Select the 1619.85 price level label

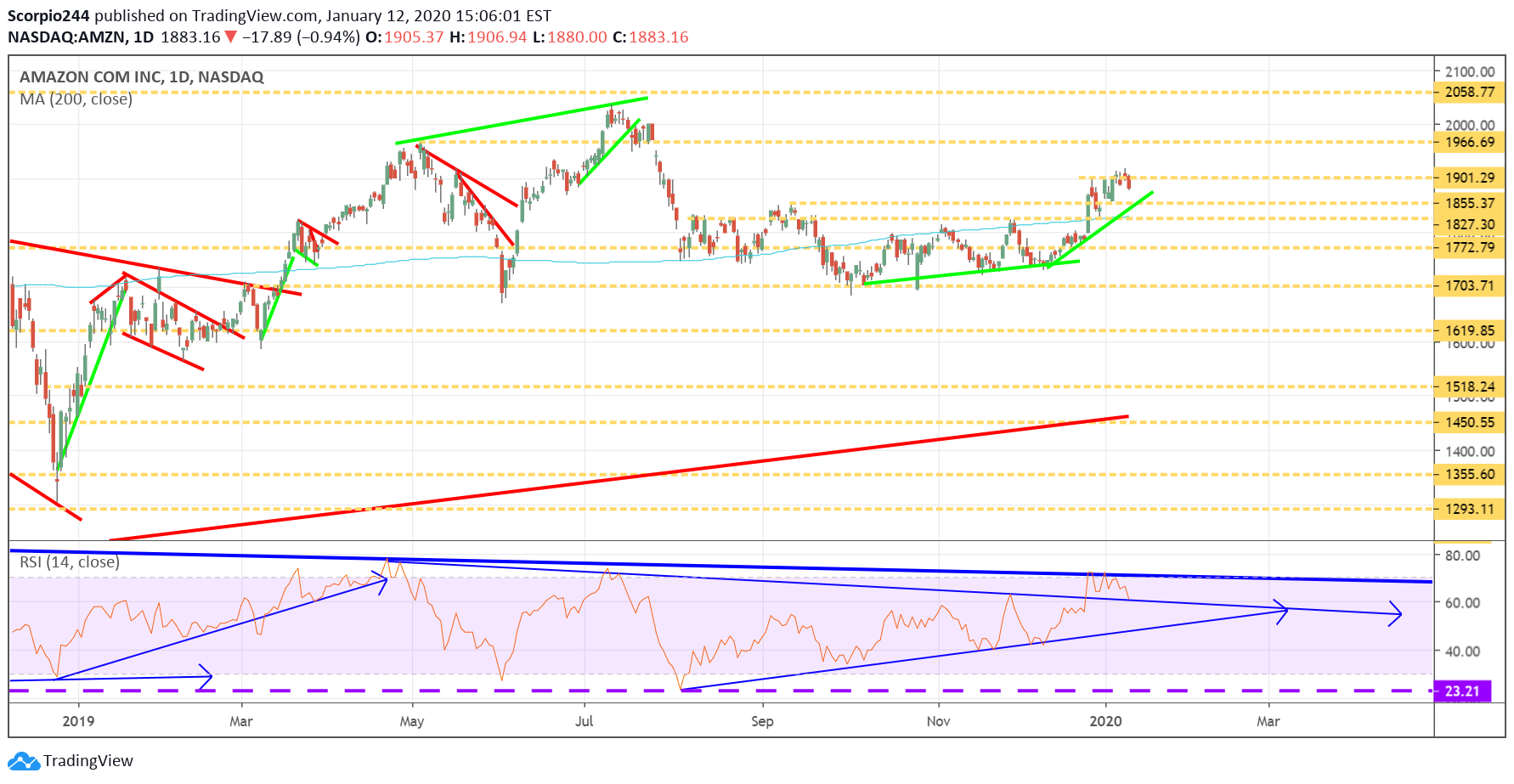1470,330
